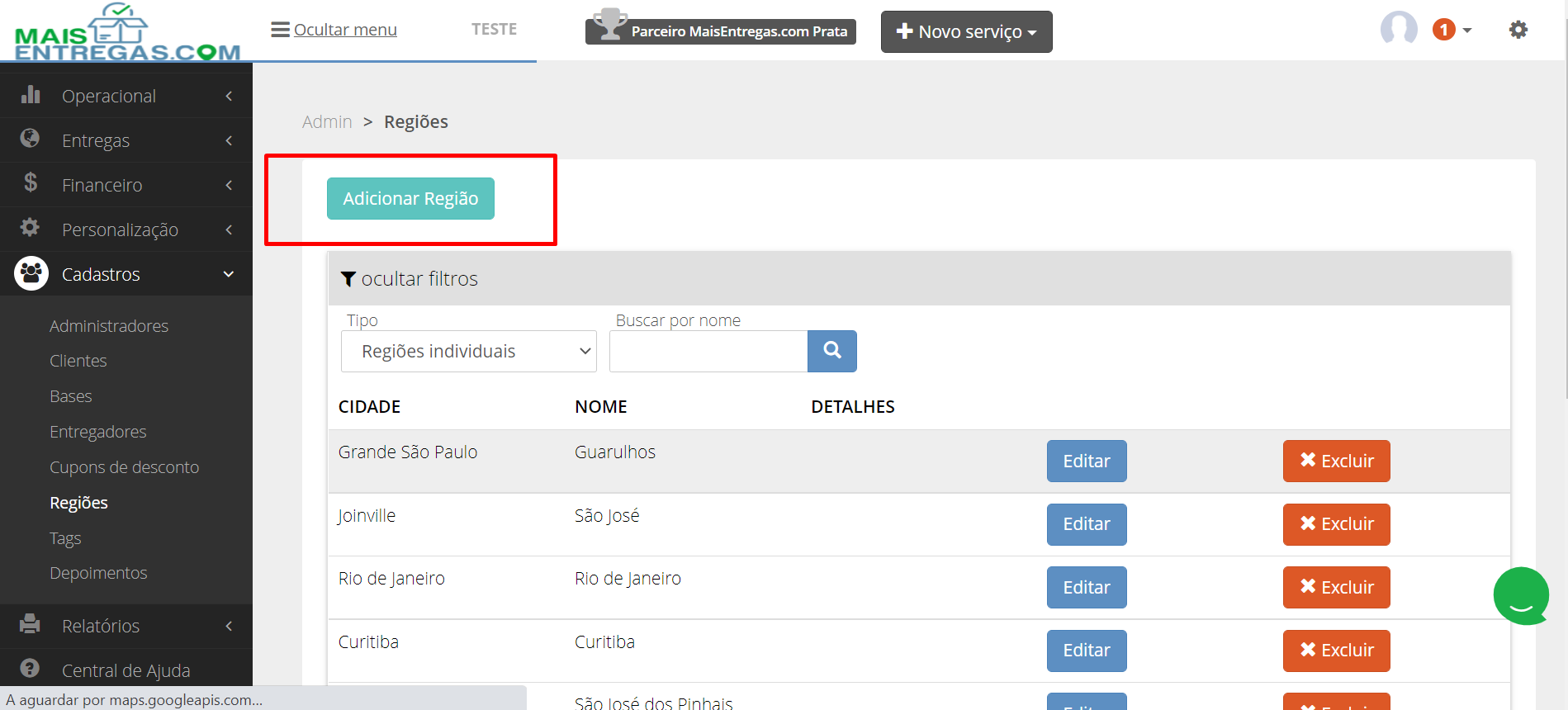Open the user avatar profile
The width and height of the screenshot is (1568, 710).
(x=1399, y=29)
